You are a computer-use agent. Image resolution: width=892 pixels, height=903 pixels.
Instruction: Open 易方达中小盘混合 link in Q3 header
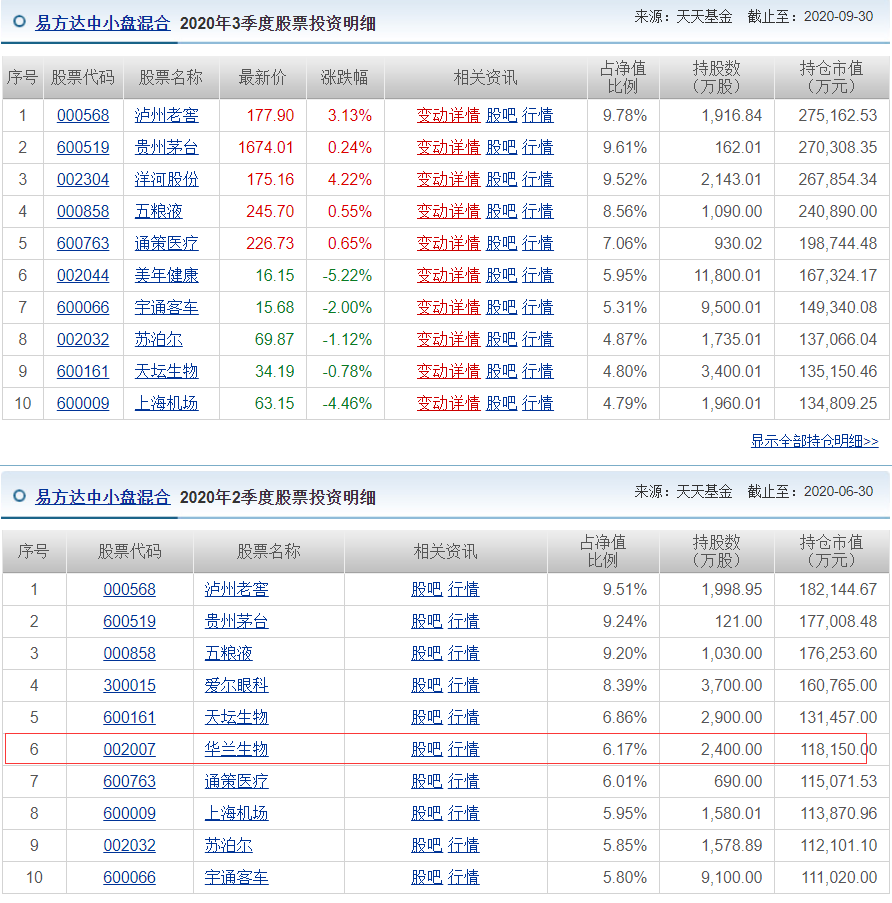(103, 23)
